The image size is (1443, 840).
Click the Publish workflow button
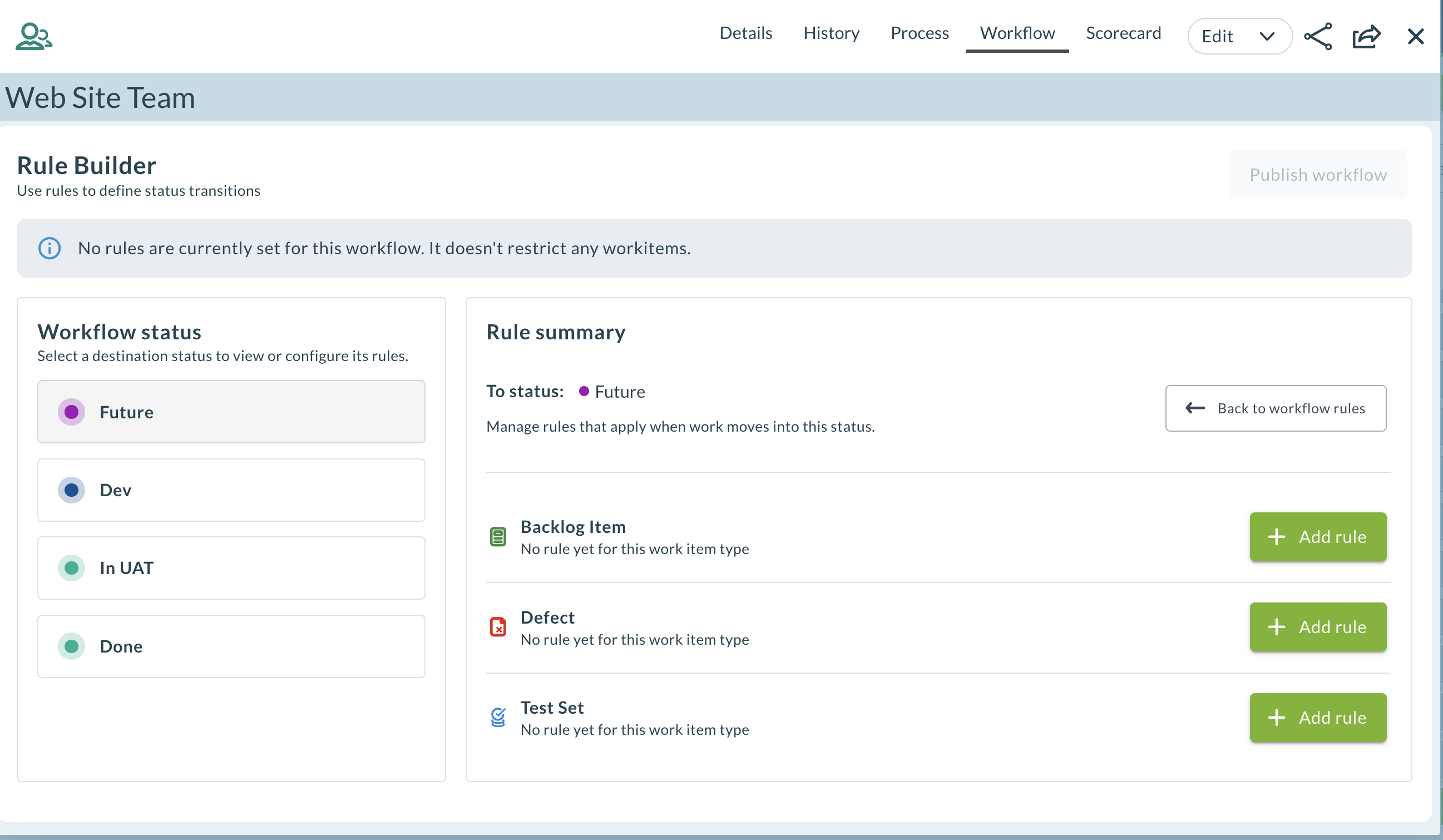[x=1318, y=175]
